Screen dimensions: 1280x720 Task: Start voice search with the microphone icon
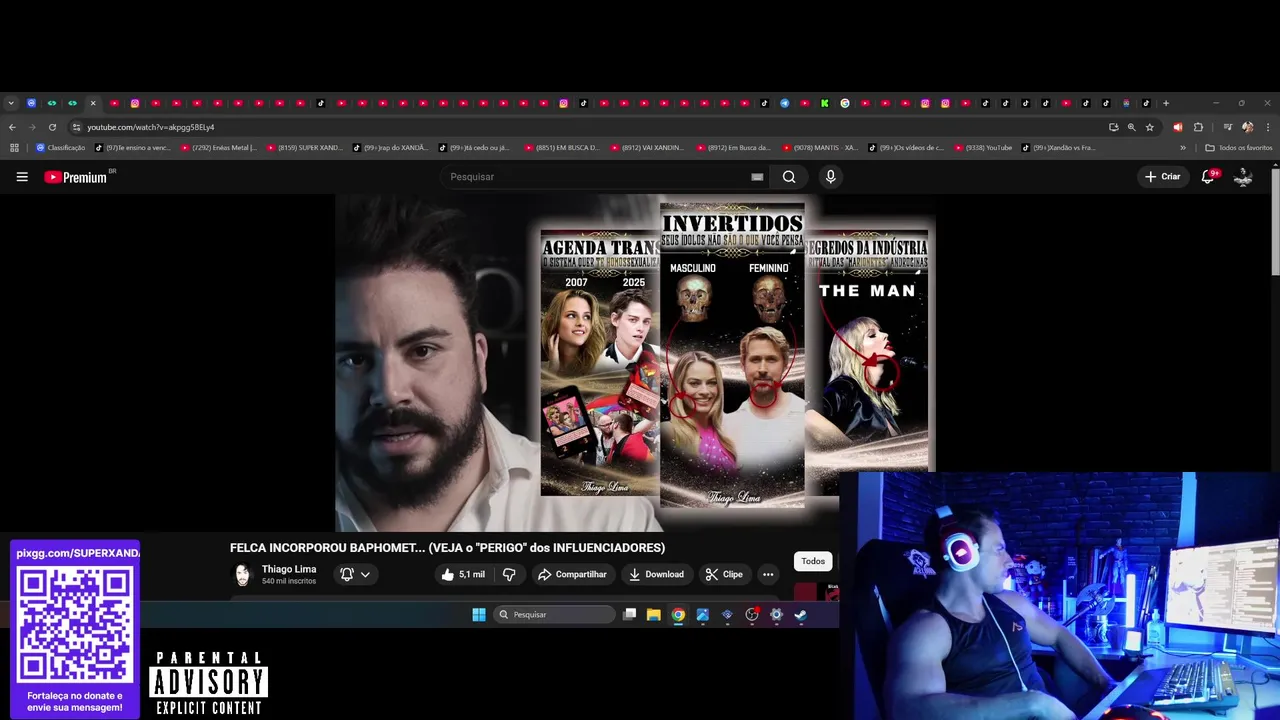tap(830, 177)
